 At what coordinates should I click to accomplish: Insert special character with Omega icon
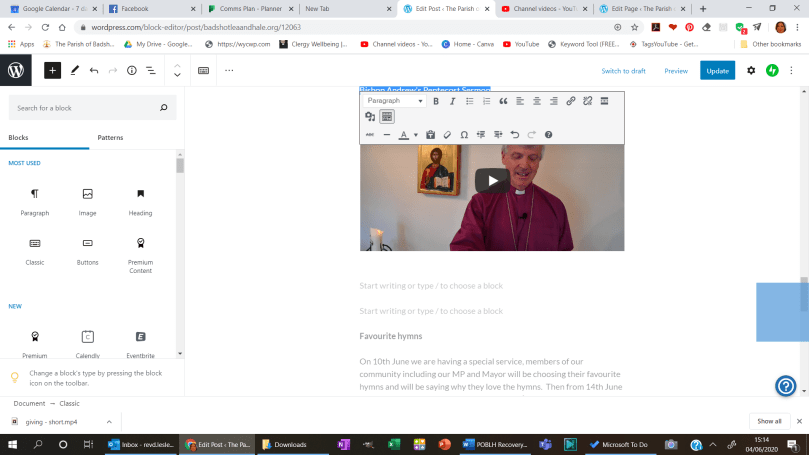click(464, 134)
